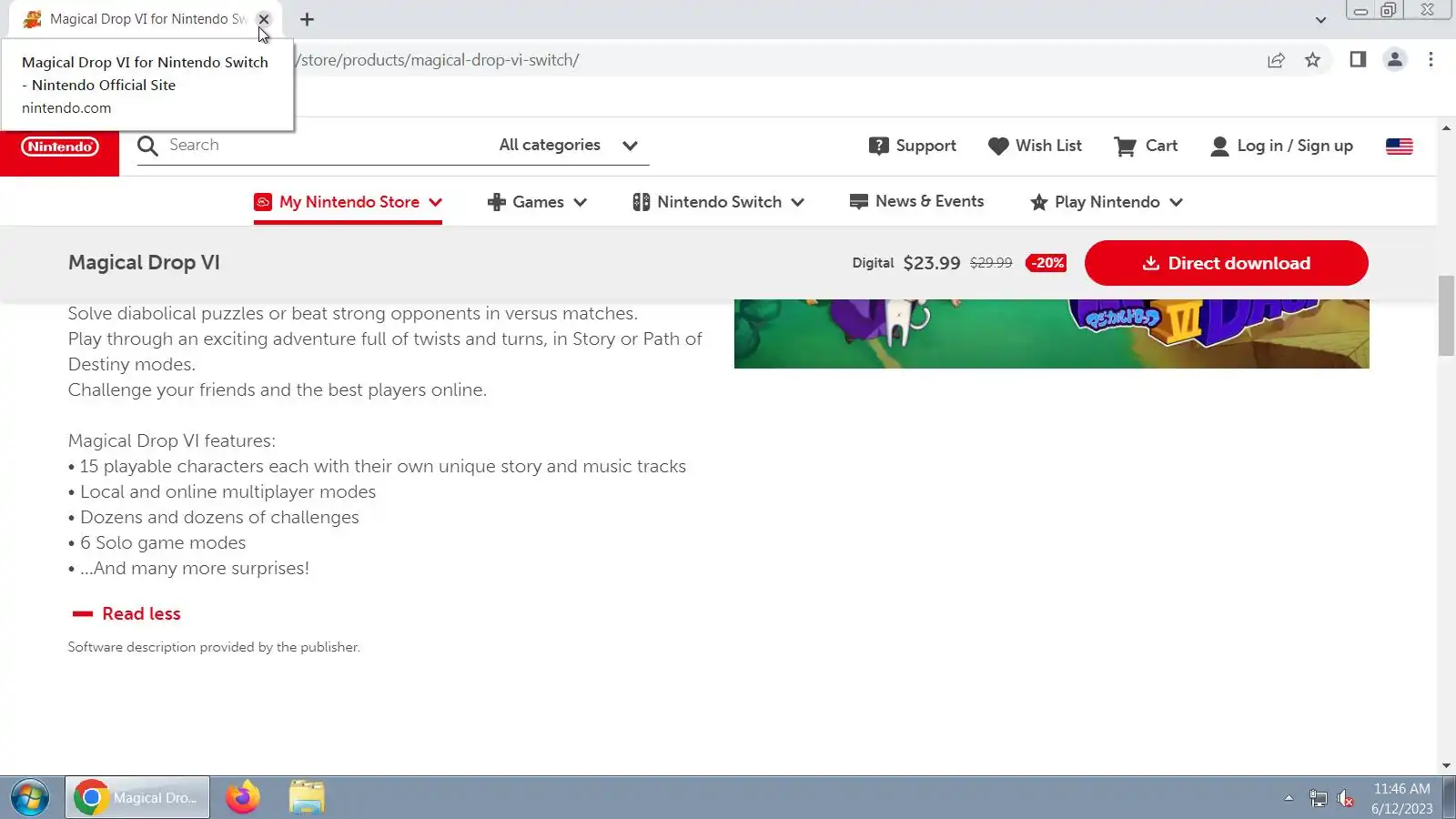
Task: Open the Windows Start menu orb
Action: [30, 798]
